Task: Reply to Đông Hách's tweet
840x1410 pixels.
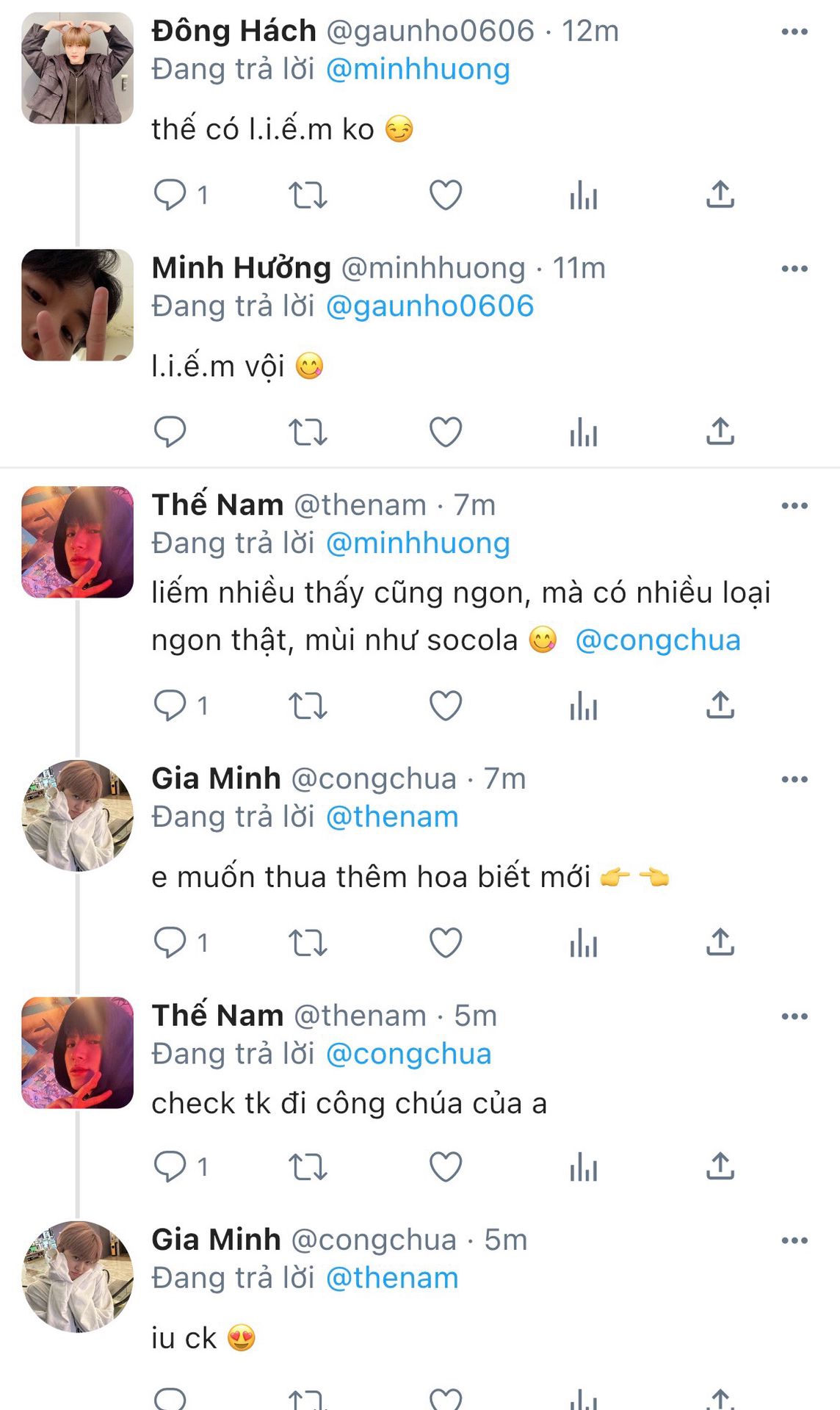Action: (x=170, y=195)
